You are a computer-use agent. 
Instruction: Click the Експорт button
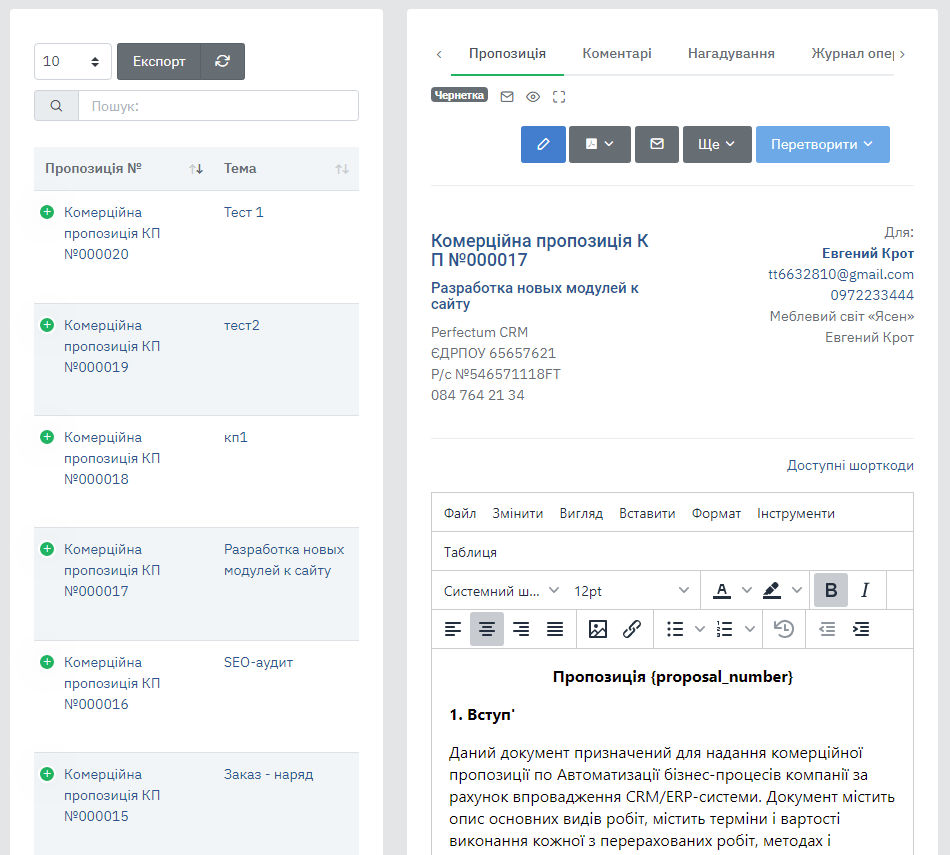pos(159,61)
